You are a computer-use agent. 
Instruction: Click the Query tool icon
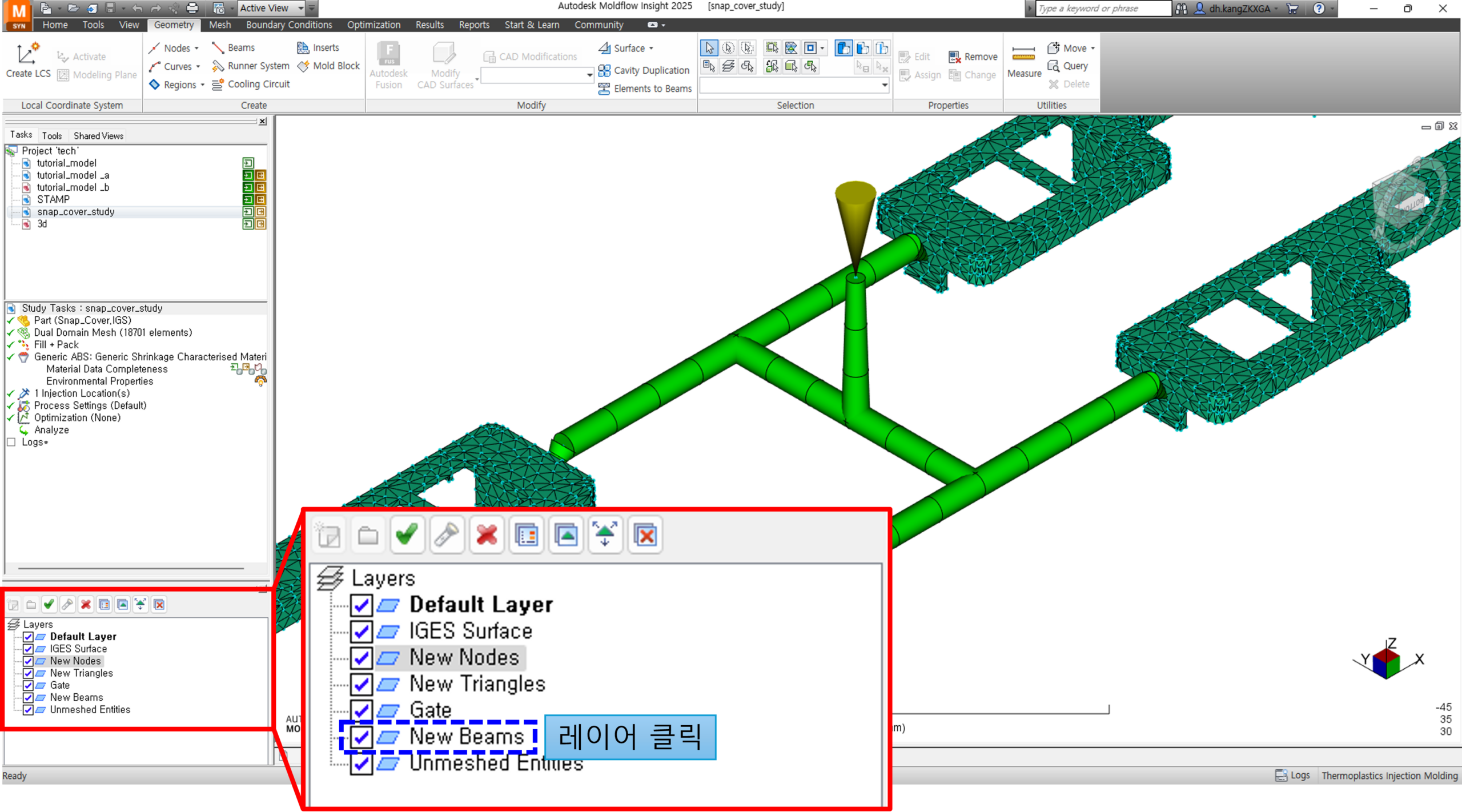(1054, 66)
